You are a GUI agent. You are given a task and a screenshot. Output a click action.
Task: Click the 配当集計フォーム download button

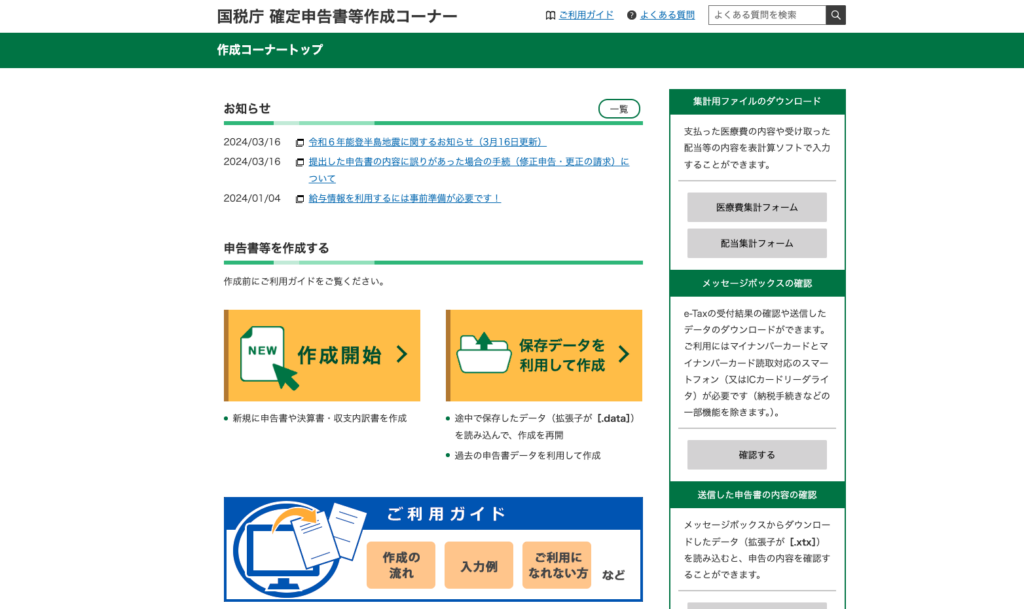pos(755,243)
